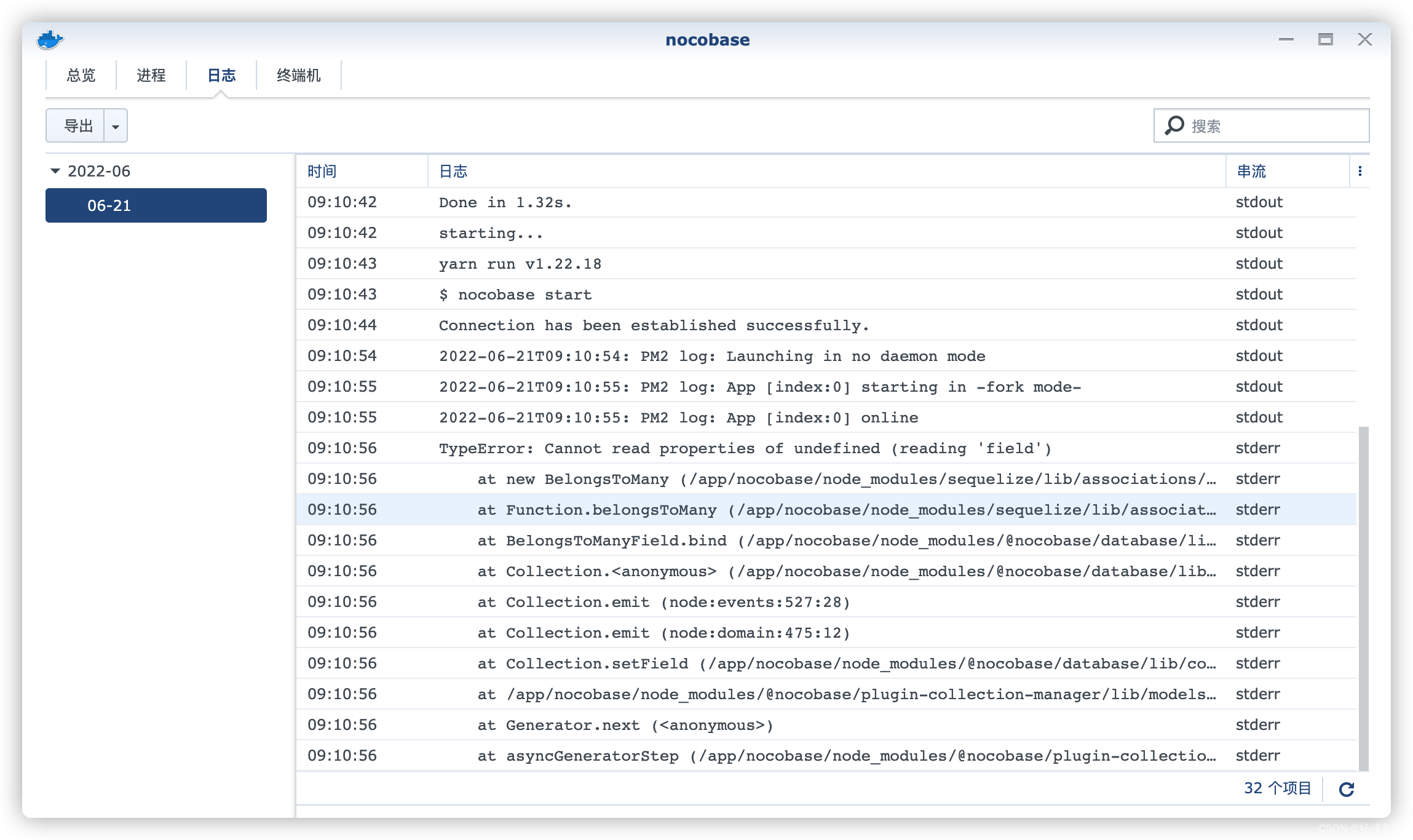
Task: Switch to the 进程 tab
Action: point(151,75)
